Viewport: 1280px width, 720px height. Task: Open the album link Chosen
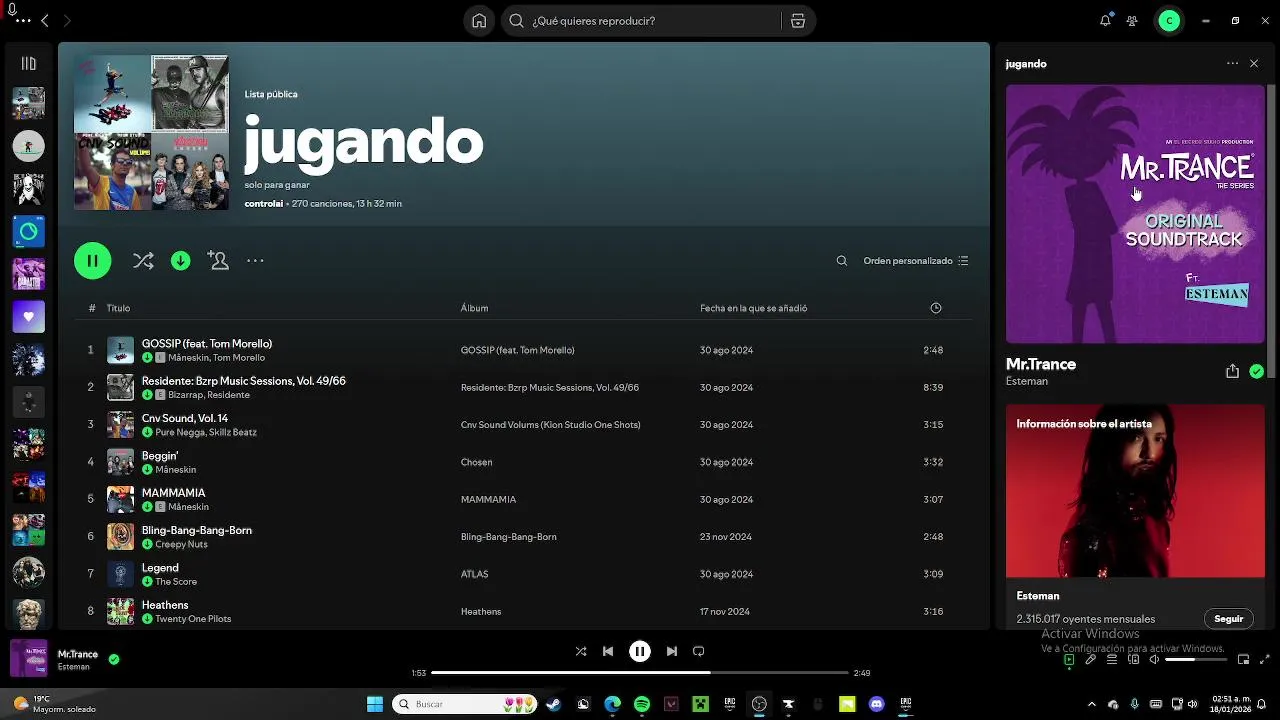click(x=476, y=462)
